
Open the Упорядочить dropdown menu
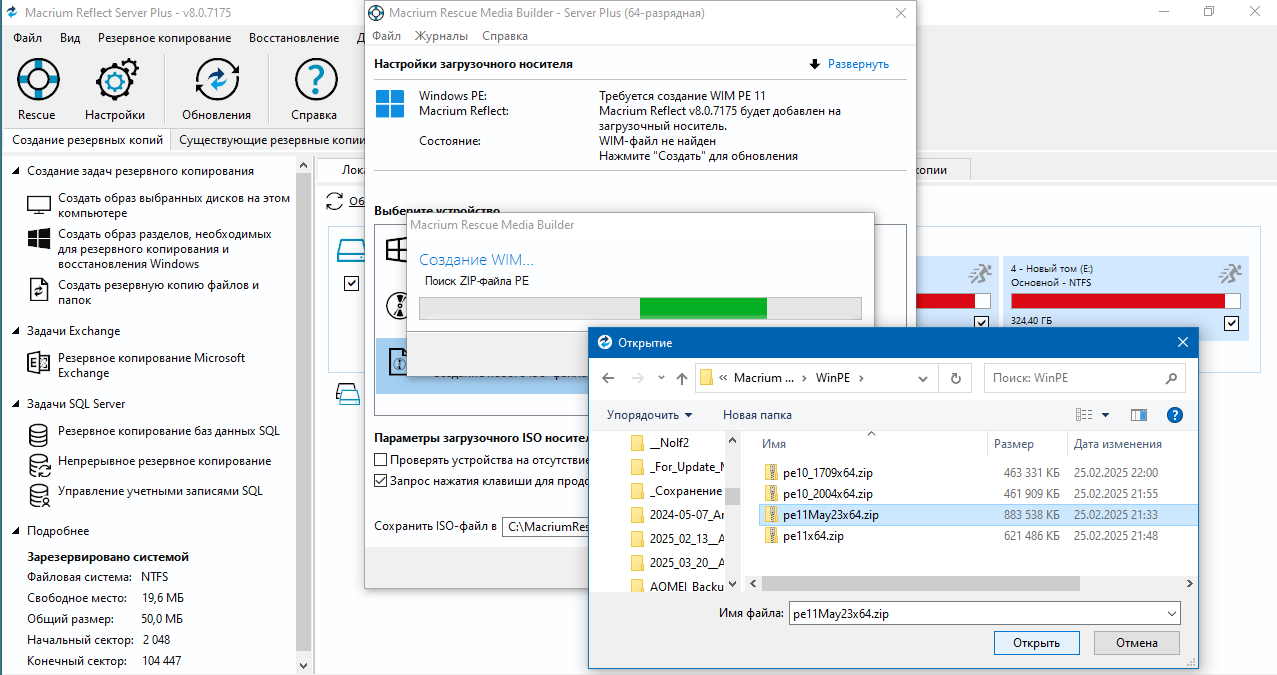(649, 415)
